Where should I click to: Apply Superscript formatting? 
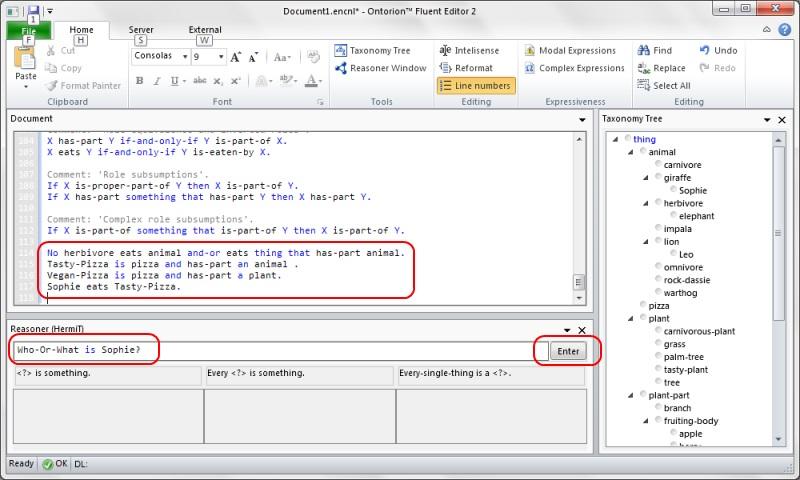tap(235, 81)
